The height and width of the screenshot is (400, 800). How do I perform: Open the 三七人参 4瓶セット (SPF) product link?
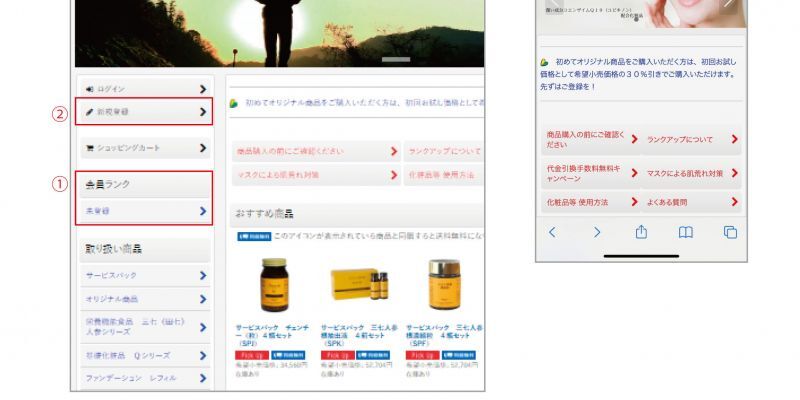[x=445, y=336]
